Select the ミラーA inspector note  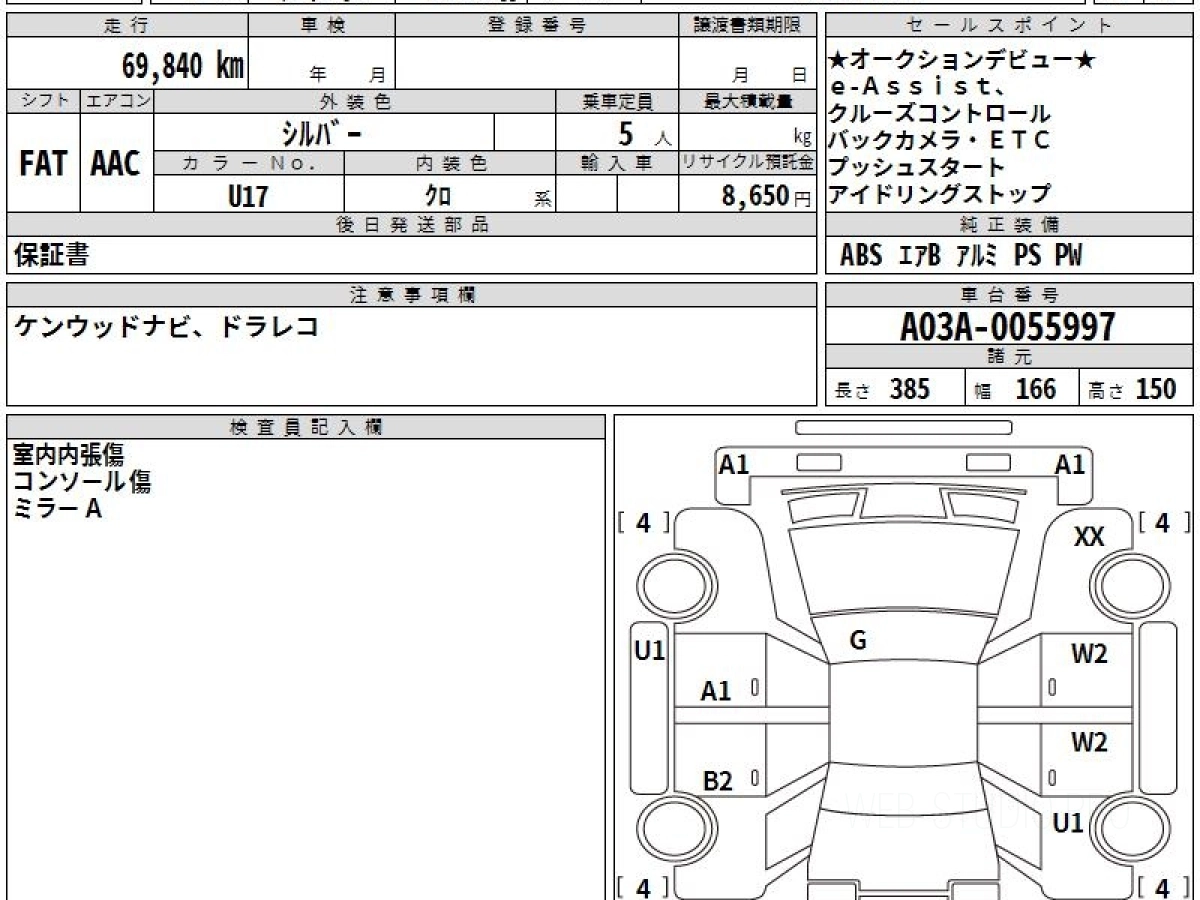click(x=58, y=508)
